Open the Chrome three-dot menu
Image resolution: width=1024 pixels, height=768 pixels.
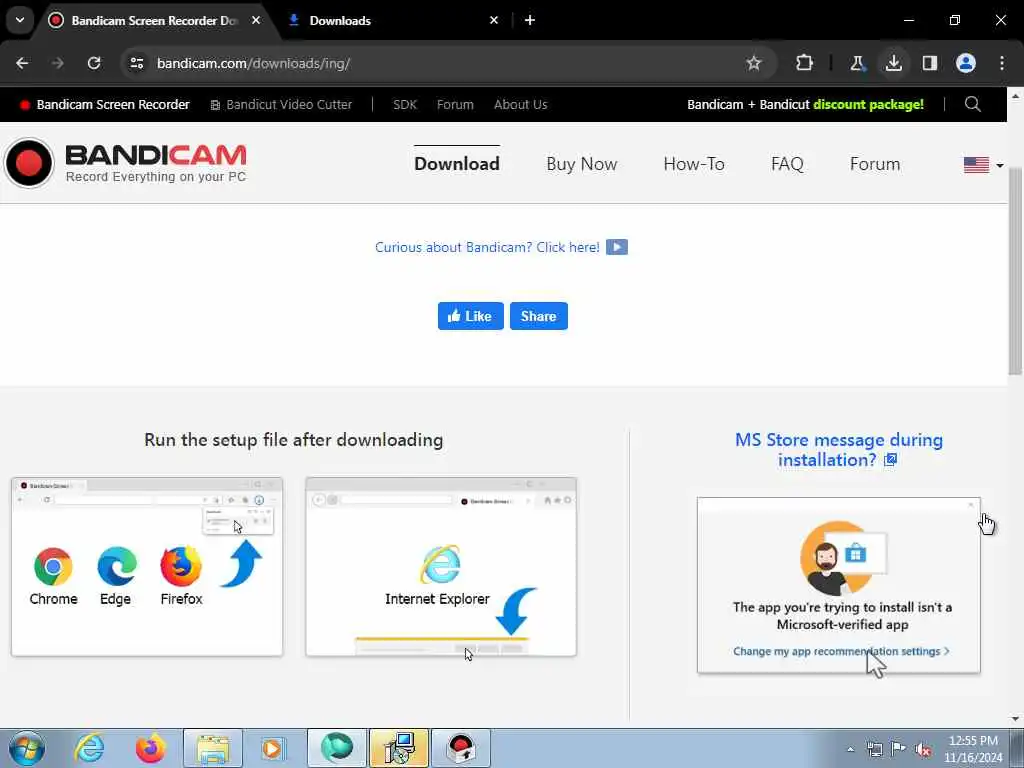pos(1001,63)
